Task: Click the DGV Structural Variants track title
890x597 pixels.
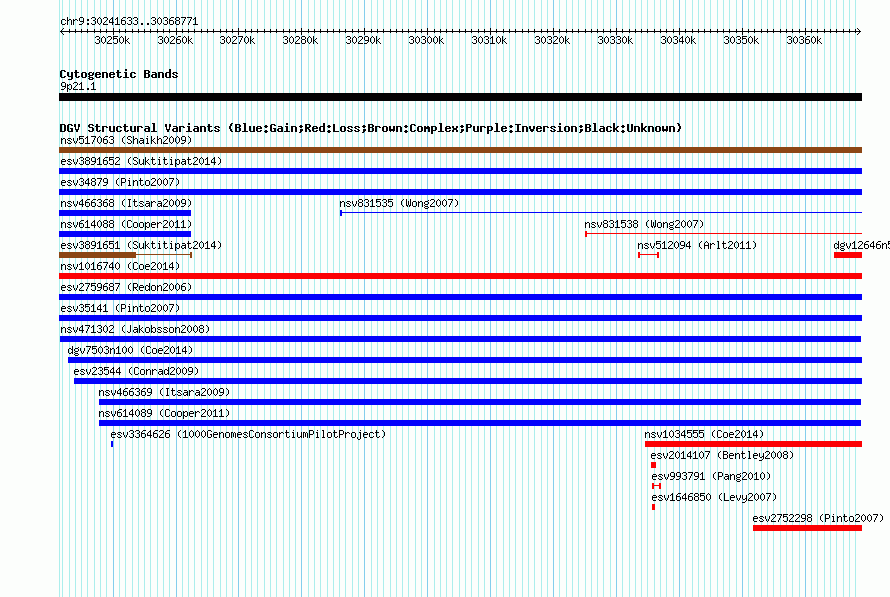Action: [x=371, y=128]
